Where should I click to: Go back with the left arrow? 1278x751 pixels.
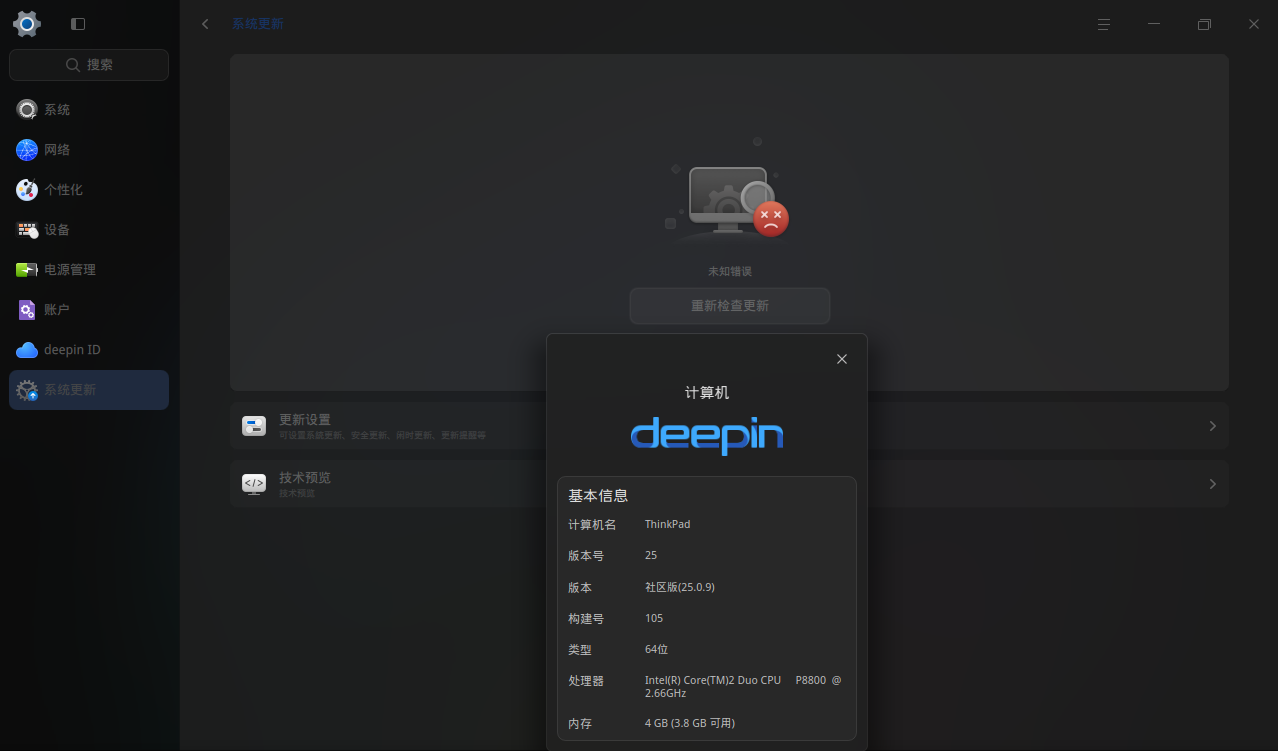pos(205,24)
